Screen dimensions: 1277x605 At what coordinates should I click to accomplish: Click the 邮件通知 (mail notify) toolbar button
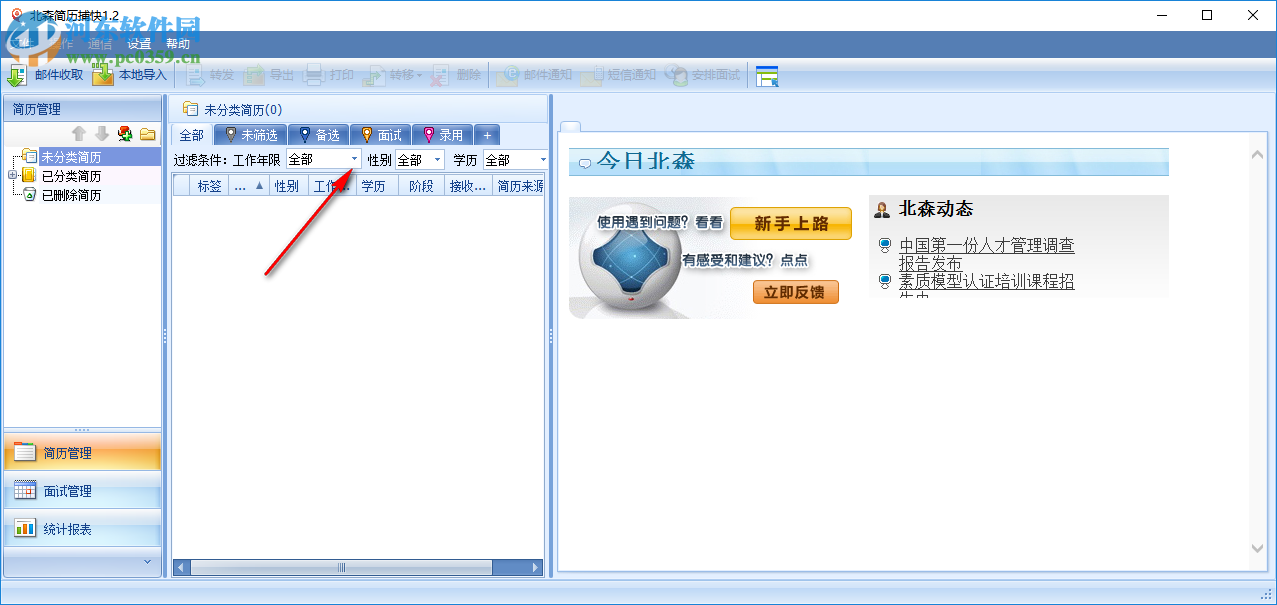(536, 75)
